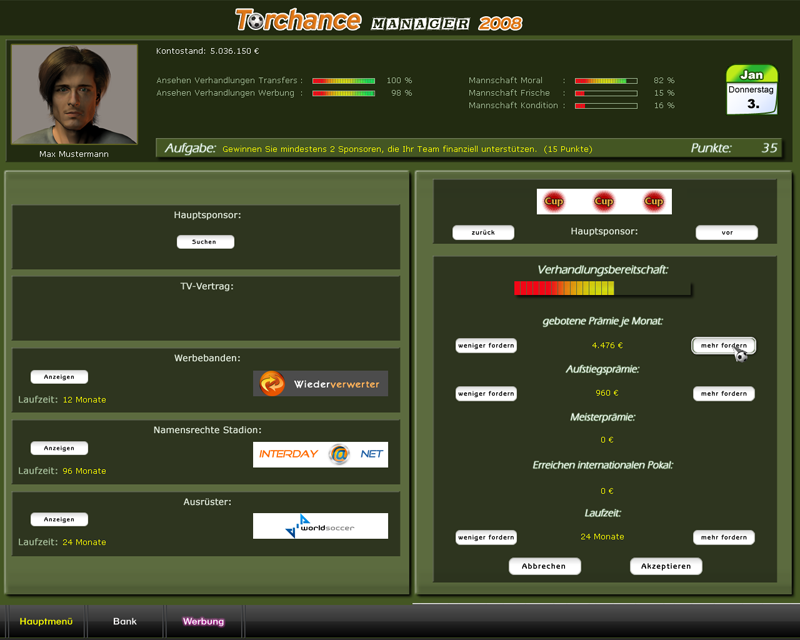Click the Interday Net sponsor logo

[x=320, y=455]
